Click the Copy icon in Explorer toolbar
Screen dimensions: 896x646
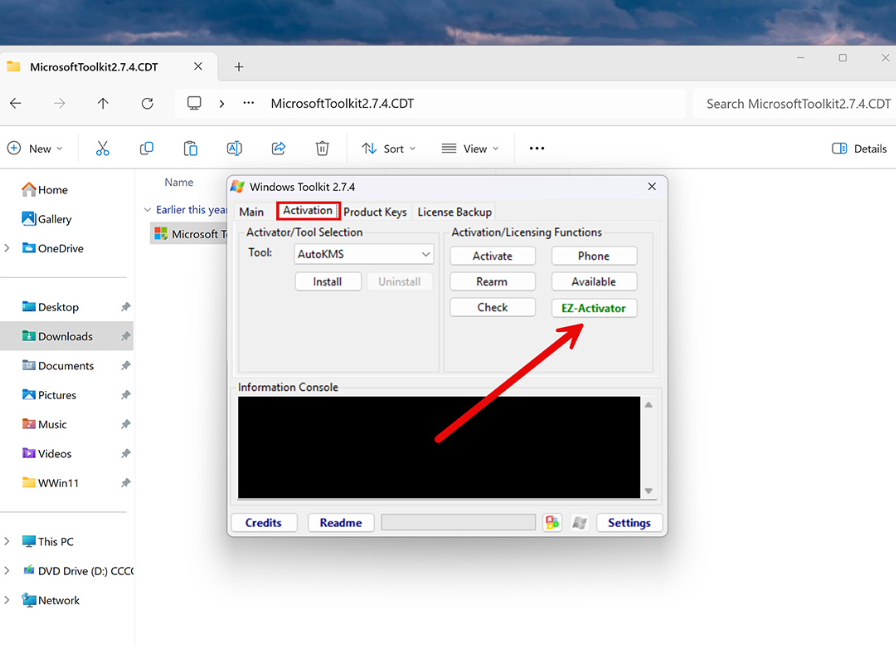click(x=146, y=148)
